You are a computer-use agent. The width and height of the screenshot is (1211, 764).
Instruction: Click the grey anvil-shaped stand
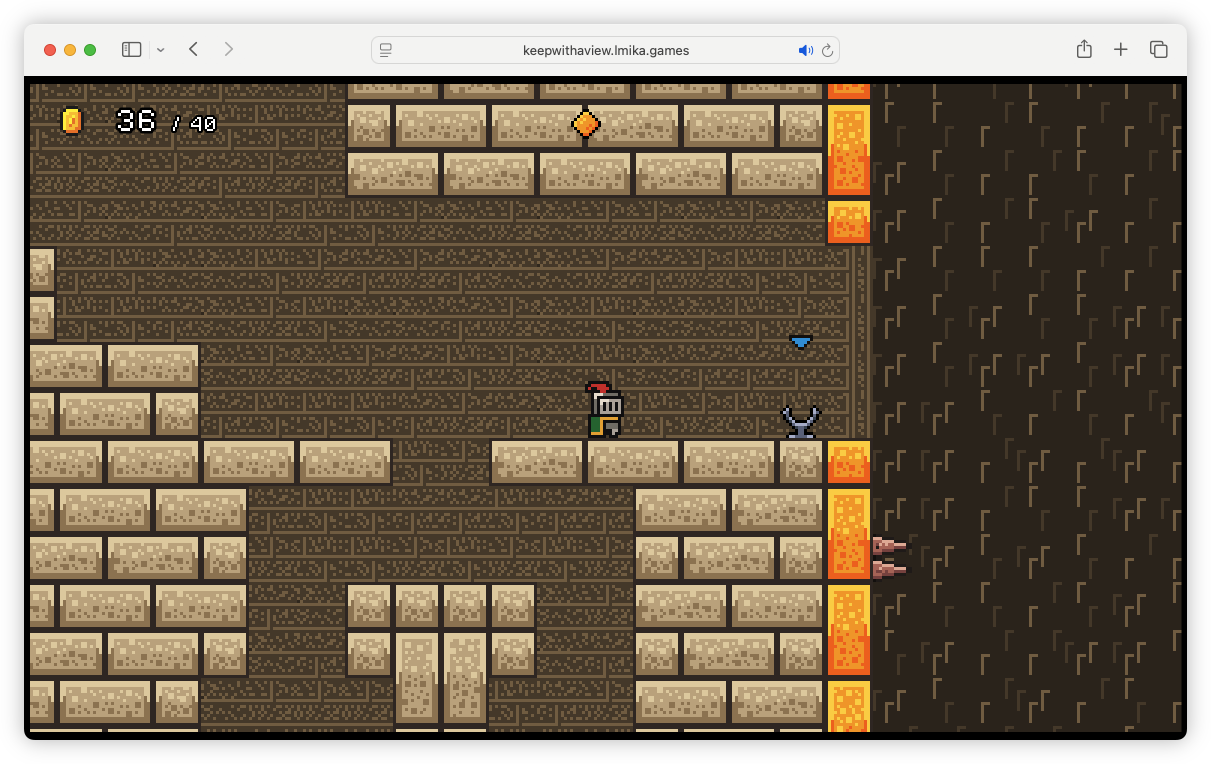tap(801, 422)
